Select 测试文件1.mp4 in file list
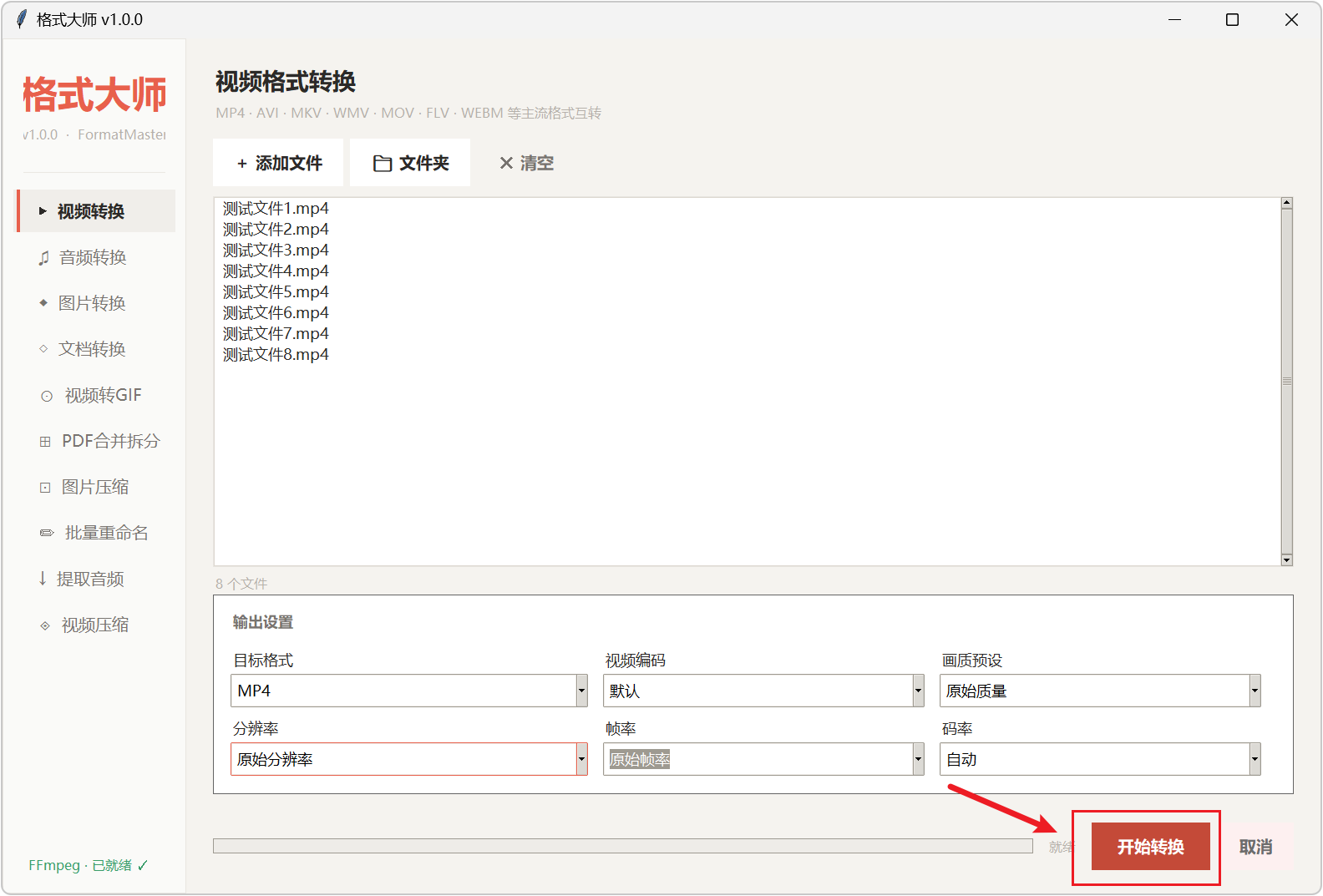 276,208
